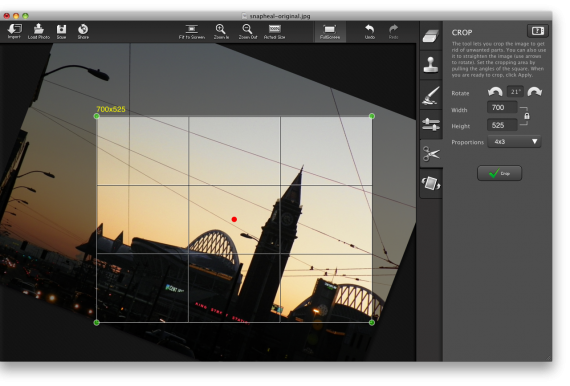570x386 pixels.
Task: Rotate the image counterclockwise with the left arrow
Action: point(495,92)
